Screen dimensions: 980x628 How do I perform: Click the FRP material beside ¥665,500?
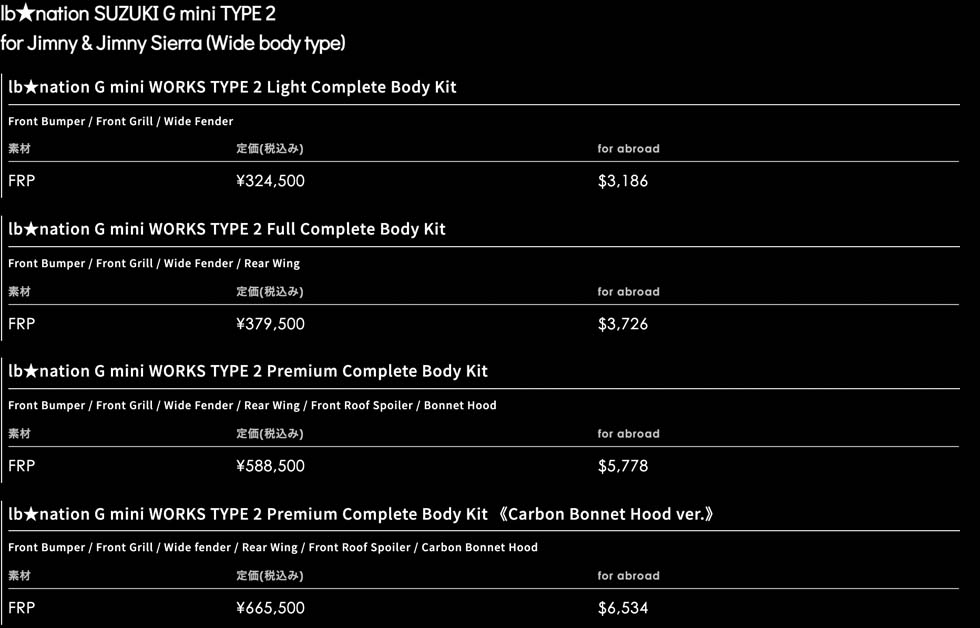[x=21, y=608]
